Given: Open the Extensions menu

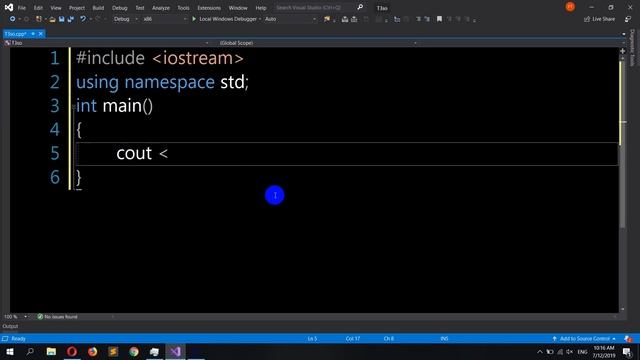Looking at the screenshot, I should [209, 8].
